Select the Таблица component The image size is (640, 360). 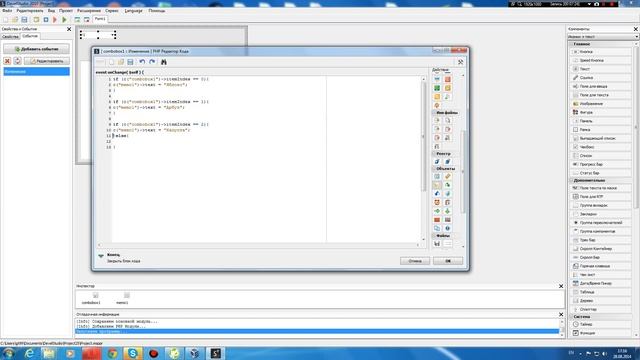(x=600, y=292)
